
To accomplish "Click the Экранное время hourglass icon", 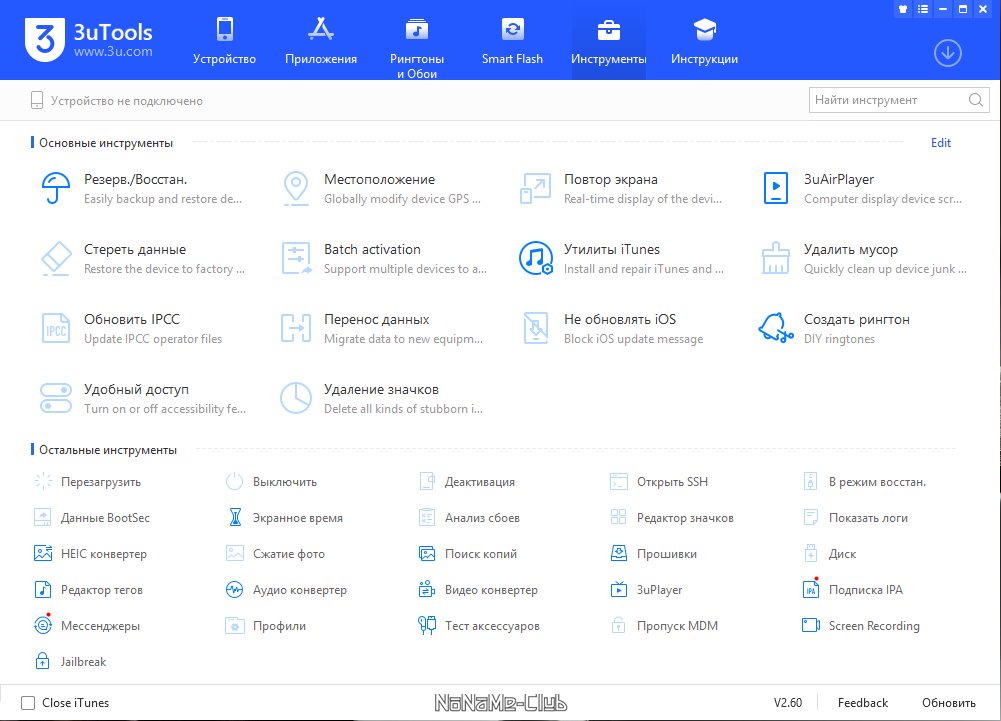I will [x=235, y=517].
